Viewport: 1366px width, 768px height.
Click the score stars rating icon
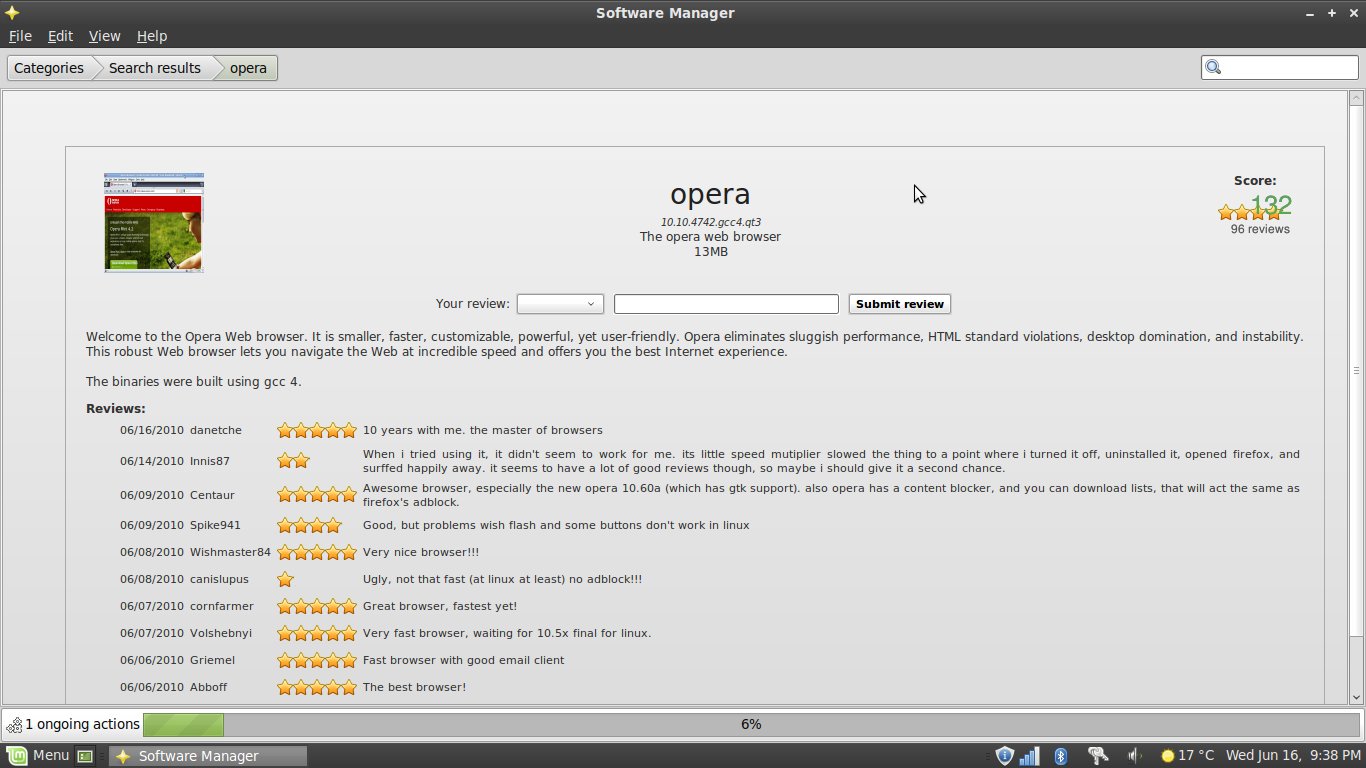[1249, 212]
